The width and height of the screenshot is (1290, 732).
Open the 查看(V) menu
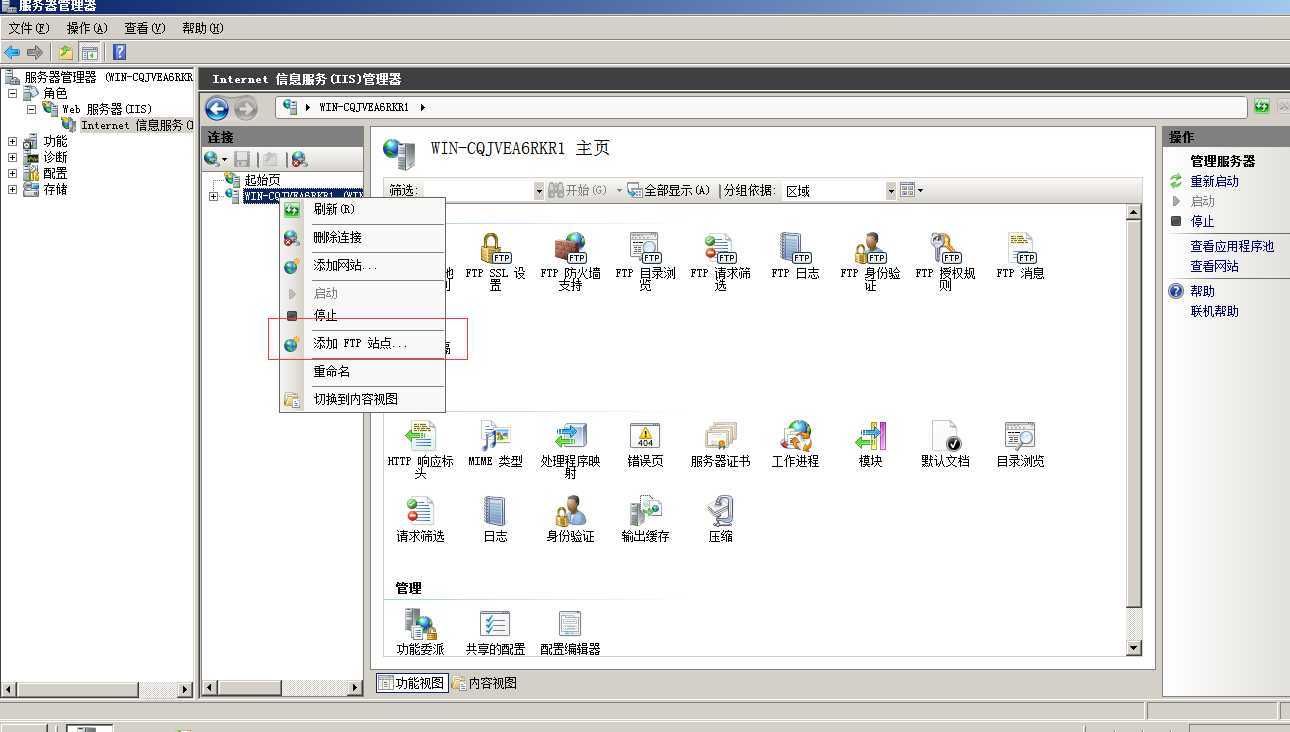point(144,28)
